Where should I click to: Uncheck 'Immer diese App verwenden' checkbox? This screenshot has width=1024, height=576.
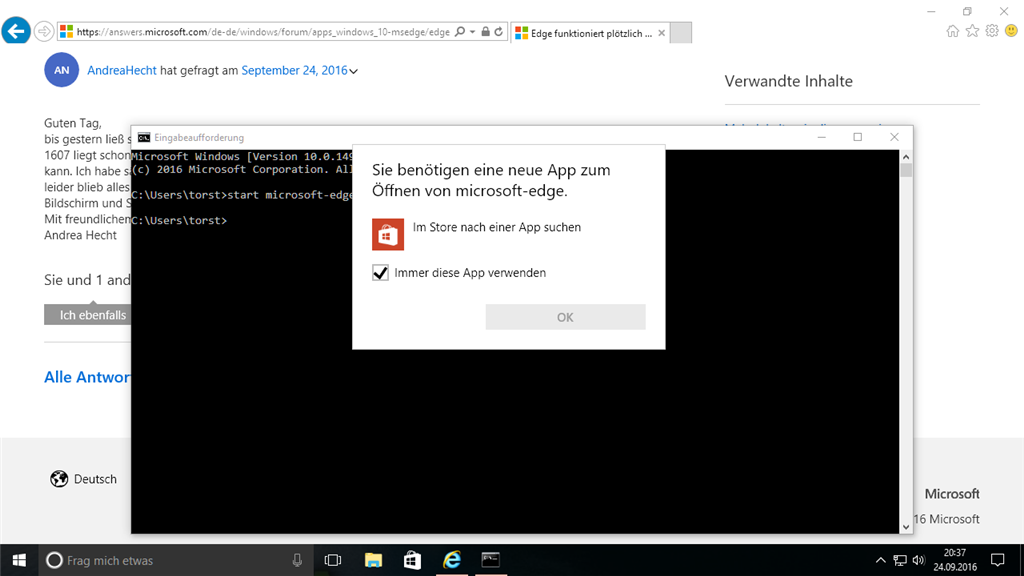(x=380, y=273)
